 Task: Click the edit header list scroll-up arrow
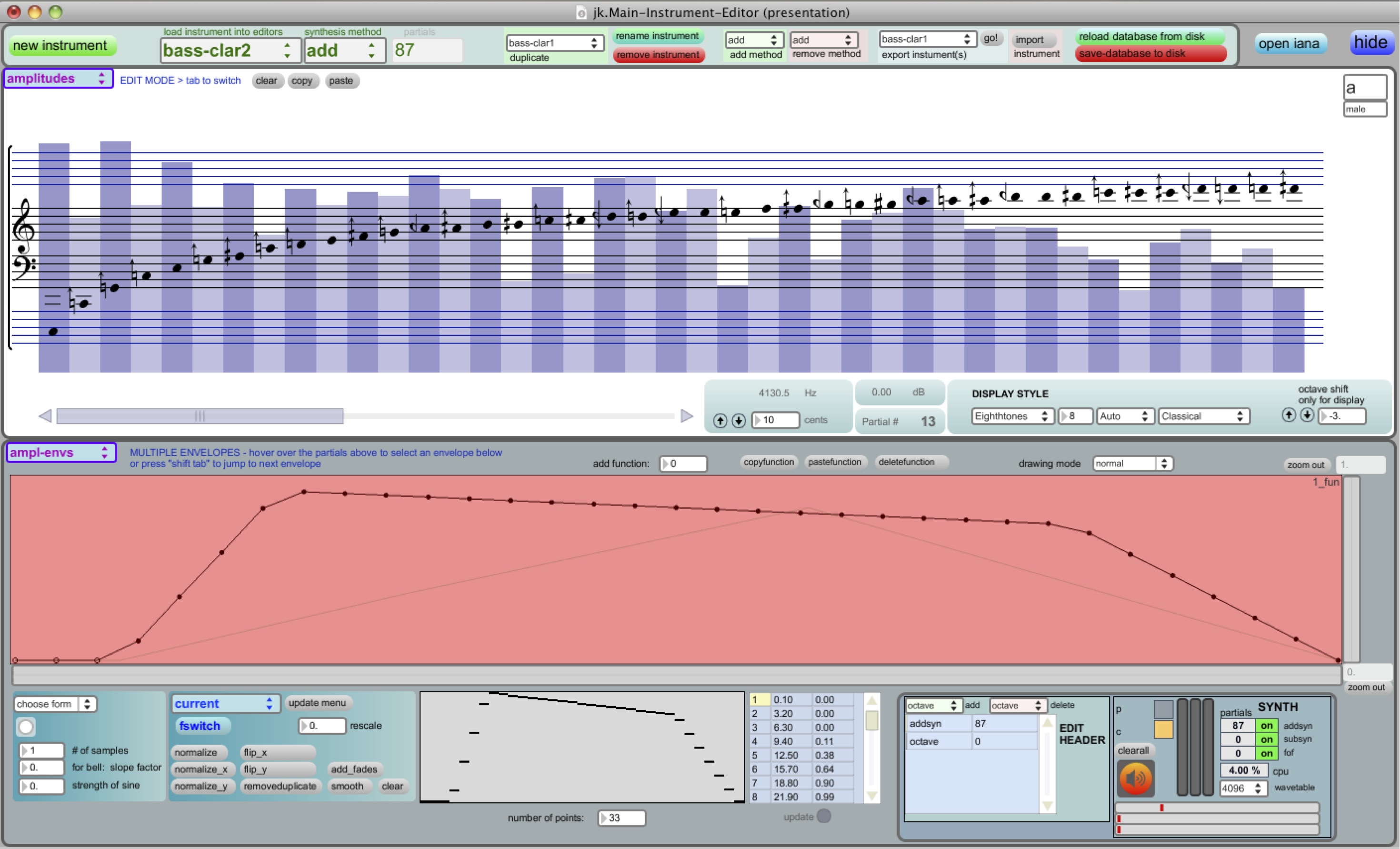point(1047,723)
